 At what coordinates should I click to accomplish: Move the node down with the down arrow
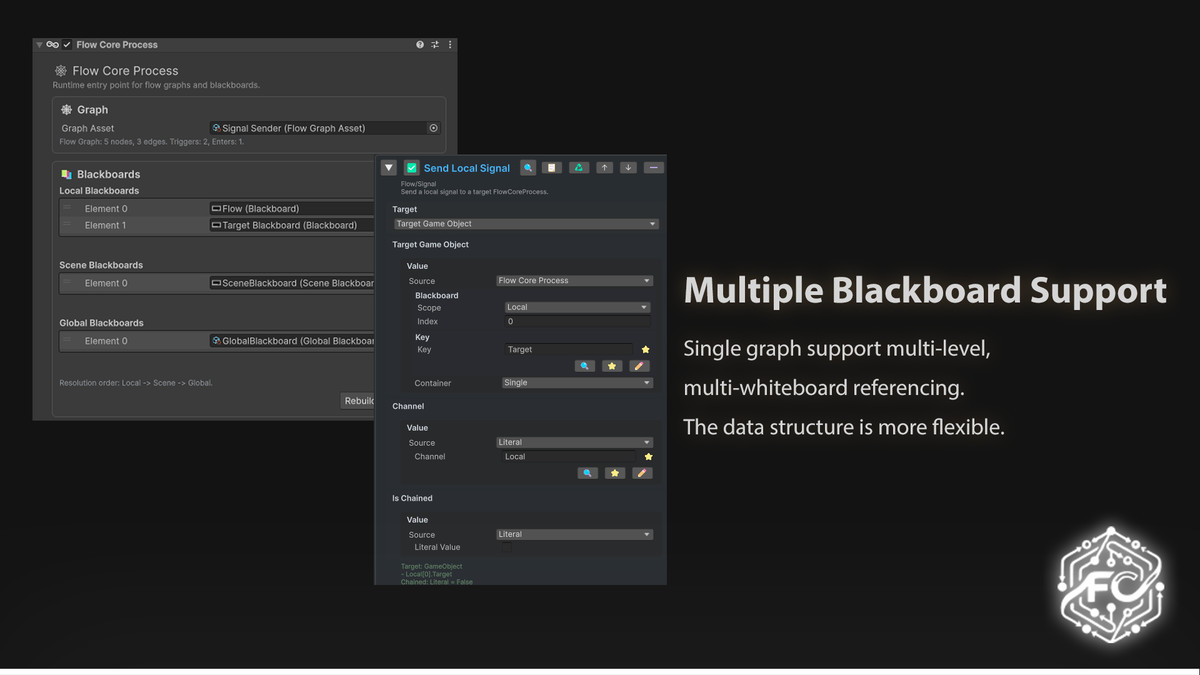tap(628, 168)
